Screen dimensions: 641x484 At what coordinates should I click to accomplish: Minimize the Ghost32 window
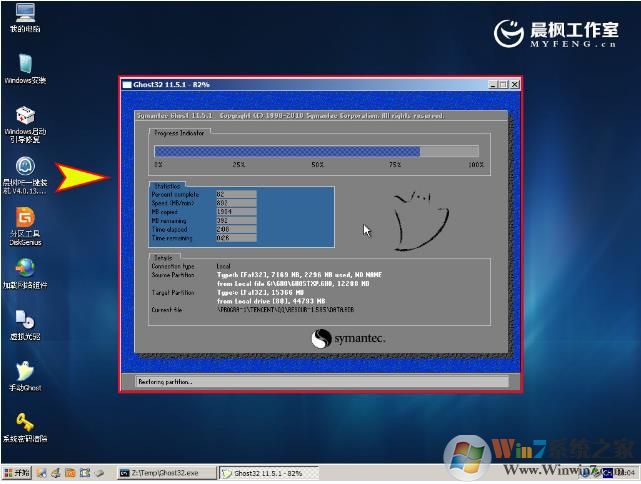(x=492, y=85)
